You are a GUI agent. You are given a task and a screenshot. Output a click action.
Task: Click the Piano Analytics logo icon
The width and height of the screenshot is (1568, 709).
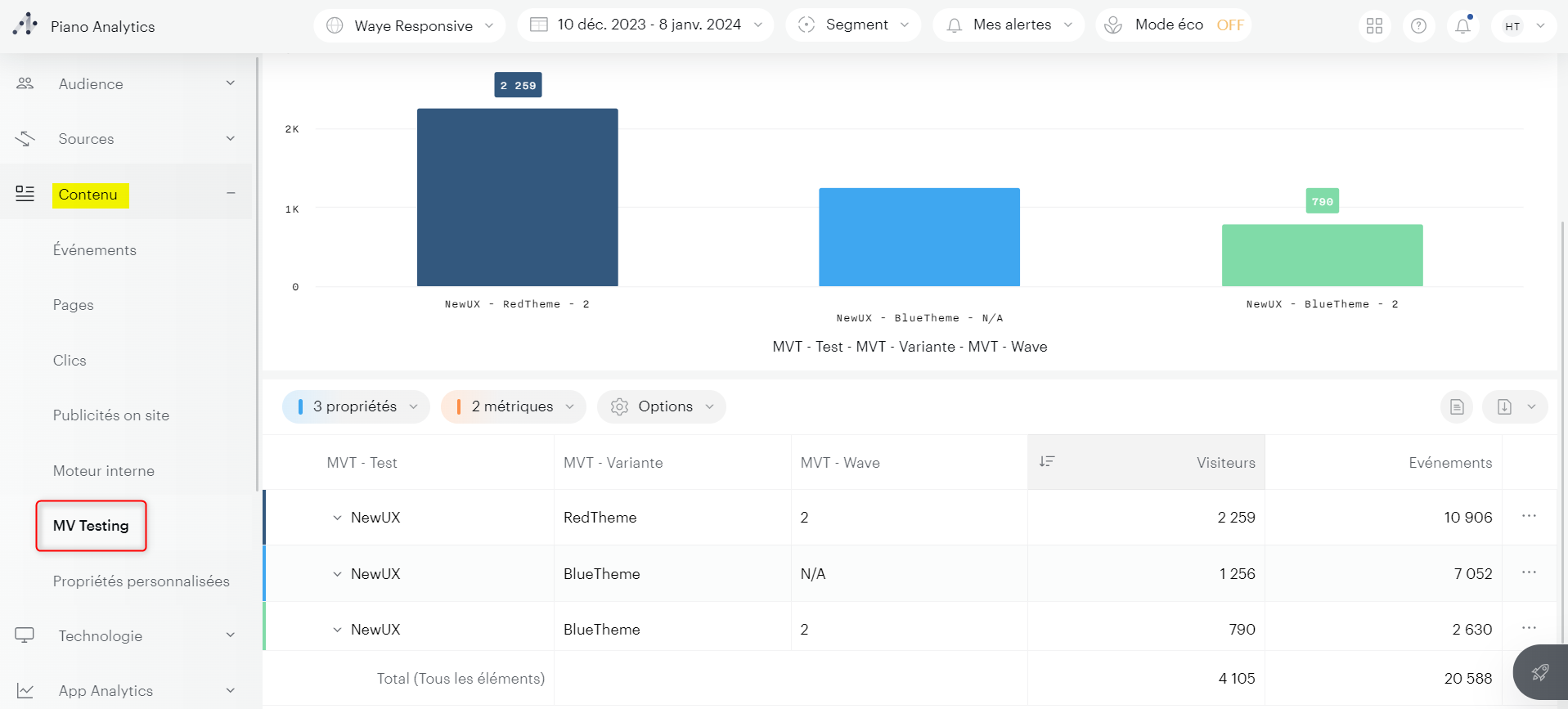[25, 25]
